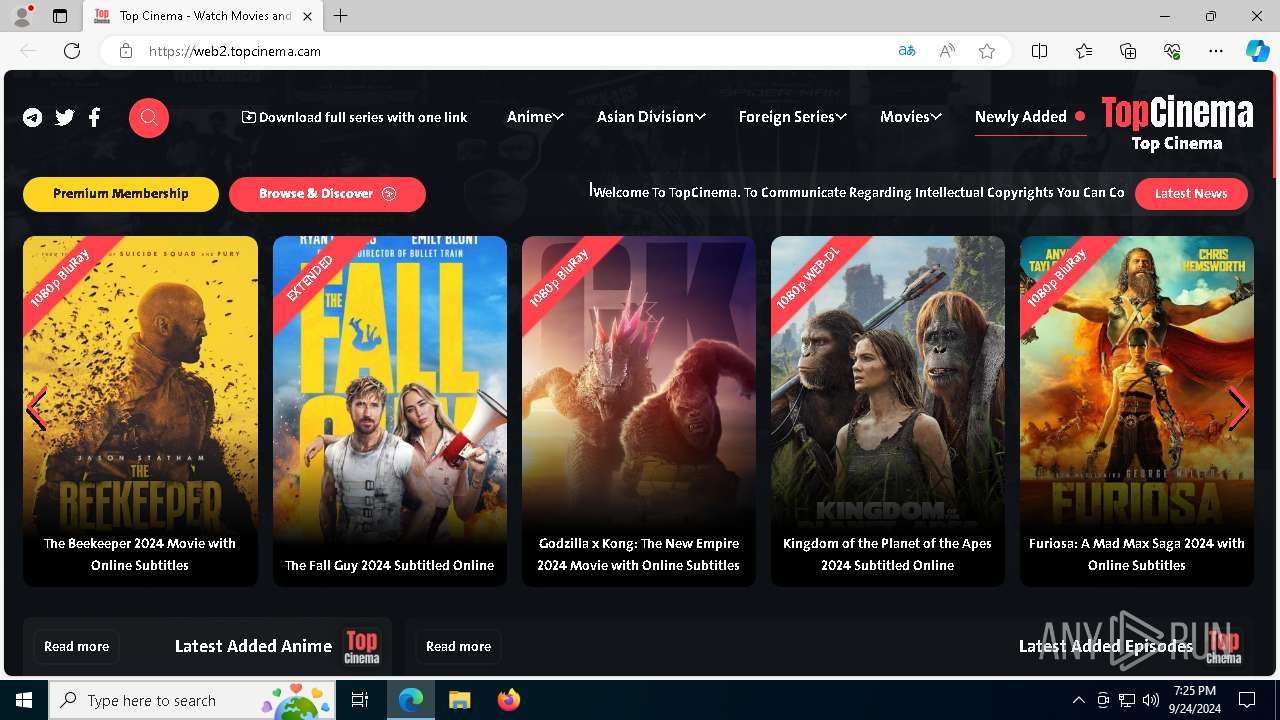Open Read aloud in the address bar
The width and height of the screenshot is (1280, 720).
(947, 51)
